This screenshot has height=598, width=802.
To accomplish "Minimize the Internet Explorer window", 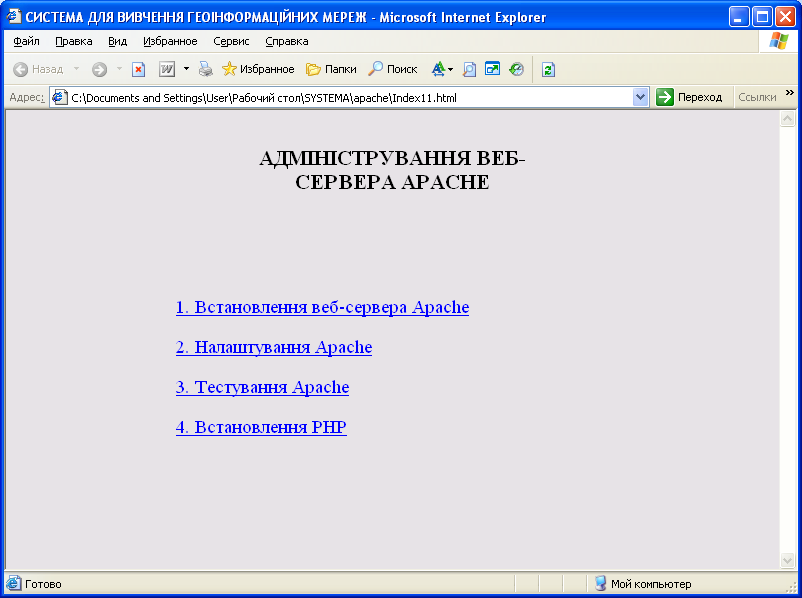I will pyautogui.click(x=739, y=17).
